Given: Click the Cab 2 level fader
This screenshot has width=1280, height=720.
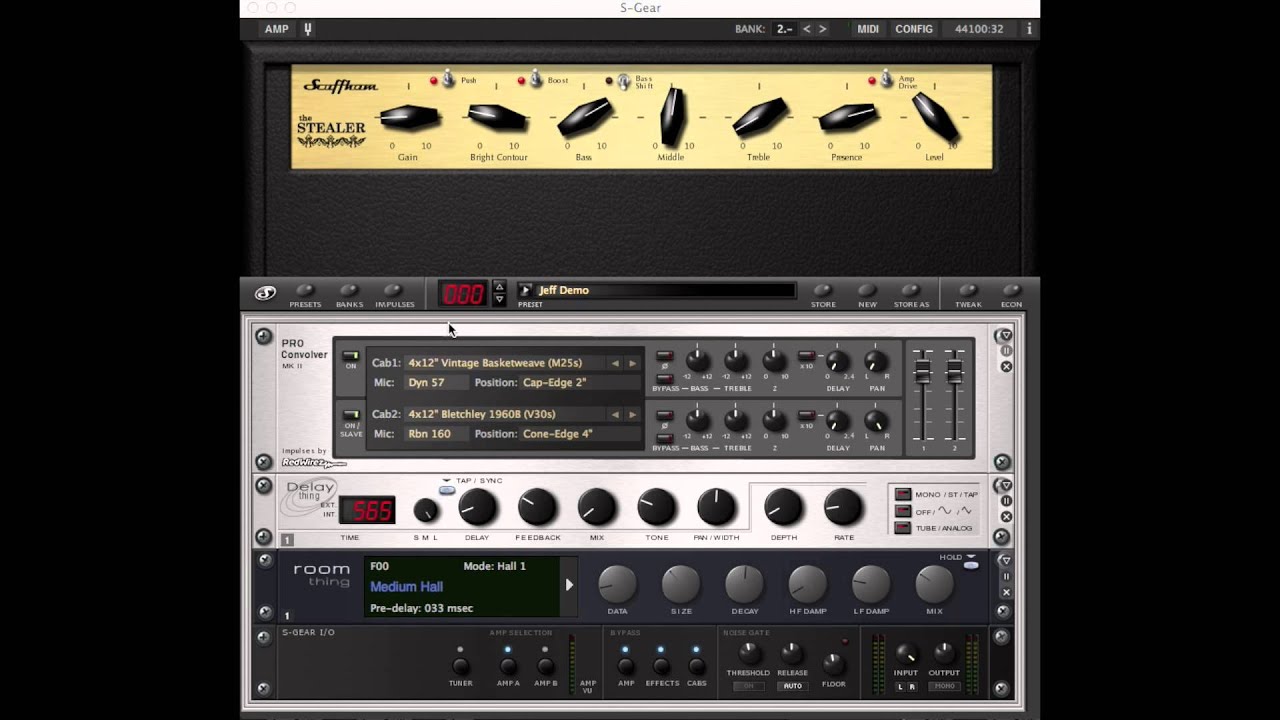Looking at the screenshot, I should point(955,372).
